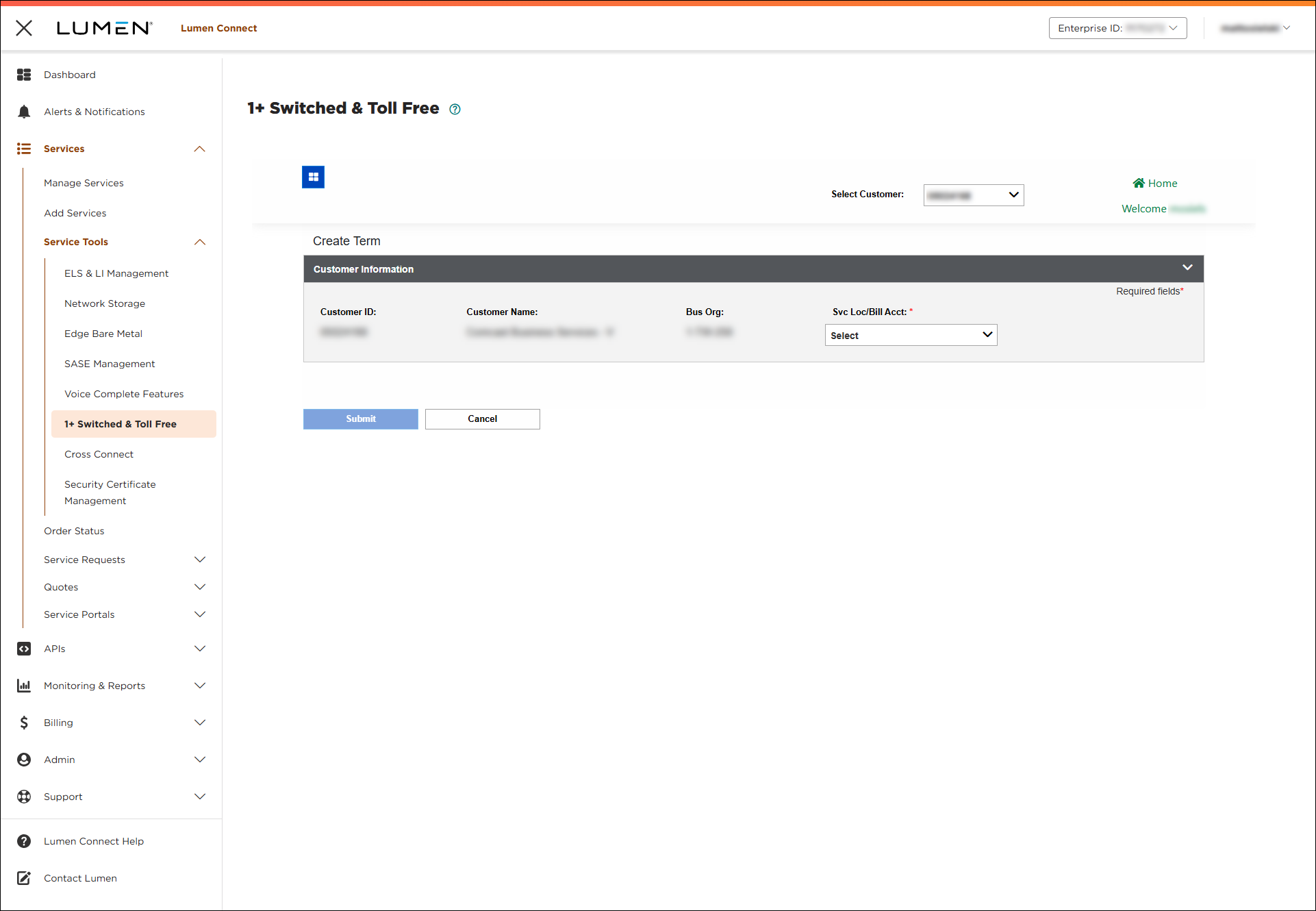Screen dimensions: 1316x911
Task: Click the blue grid menu icon
Action: [x=313, y=177]
